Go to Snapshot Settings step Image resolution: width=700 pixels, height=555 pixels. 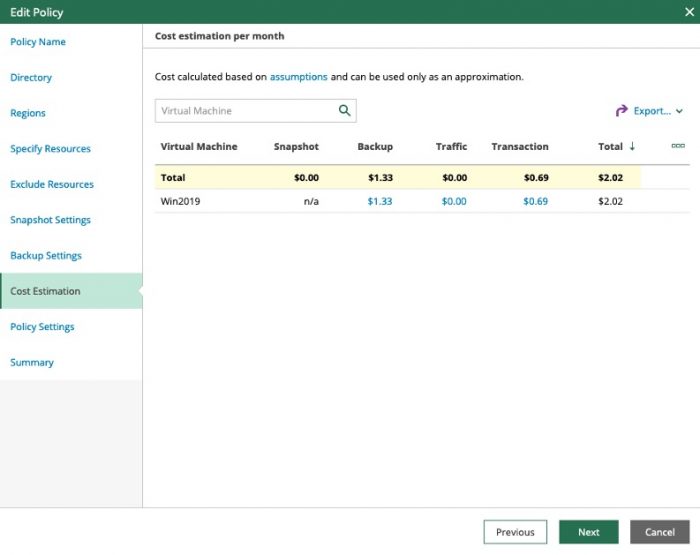click(50, 220)
